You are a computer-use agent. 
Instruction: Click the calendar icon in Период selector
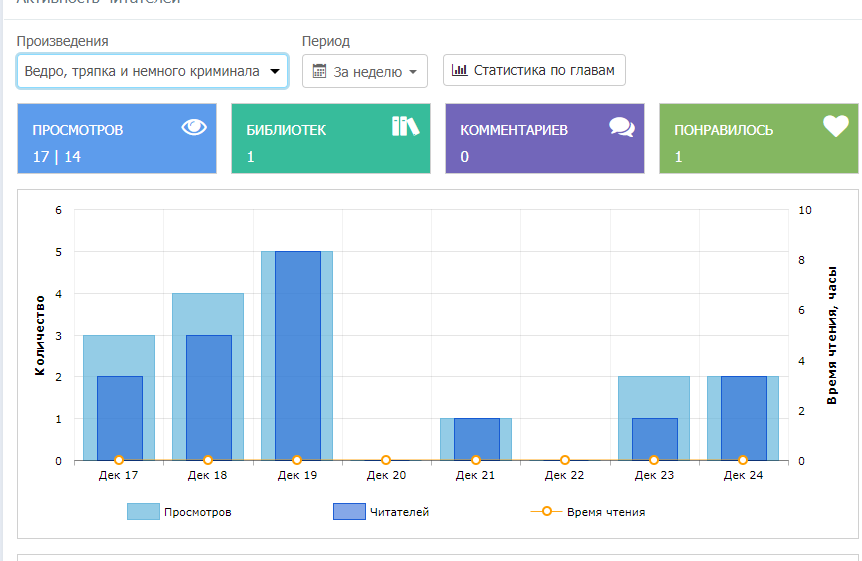click(x=320, y=72)
